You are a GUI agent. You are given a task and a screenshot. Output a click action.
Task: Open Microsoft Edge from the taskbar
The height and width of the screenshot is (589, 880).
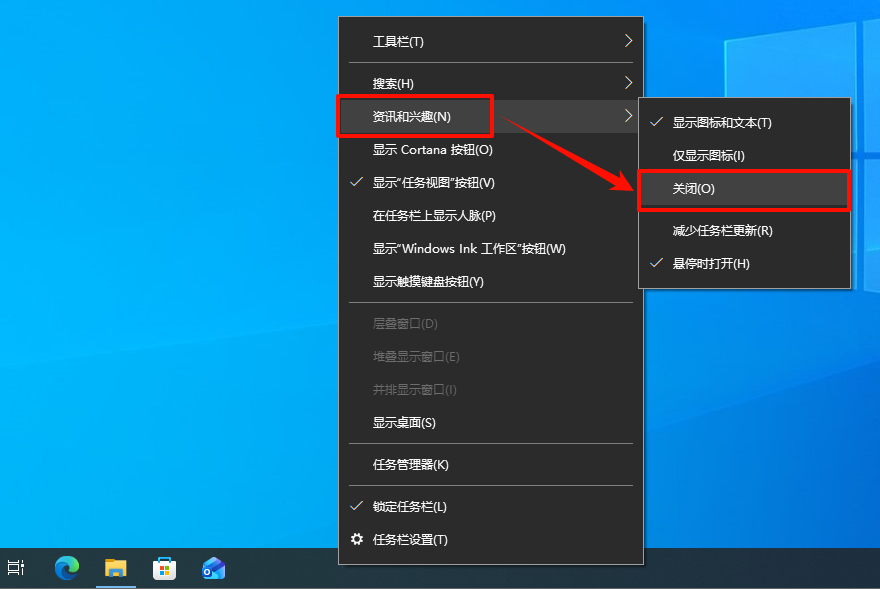click(x=66, y=568)
